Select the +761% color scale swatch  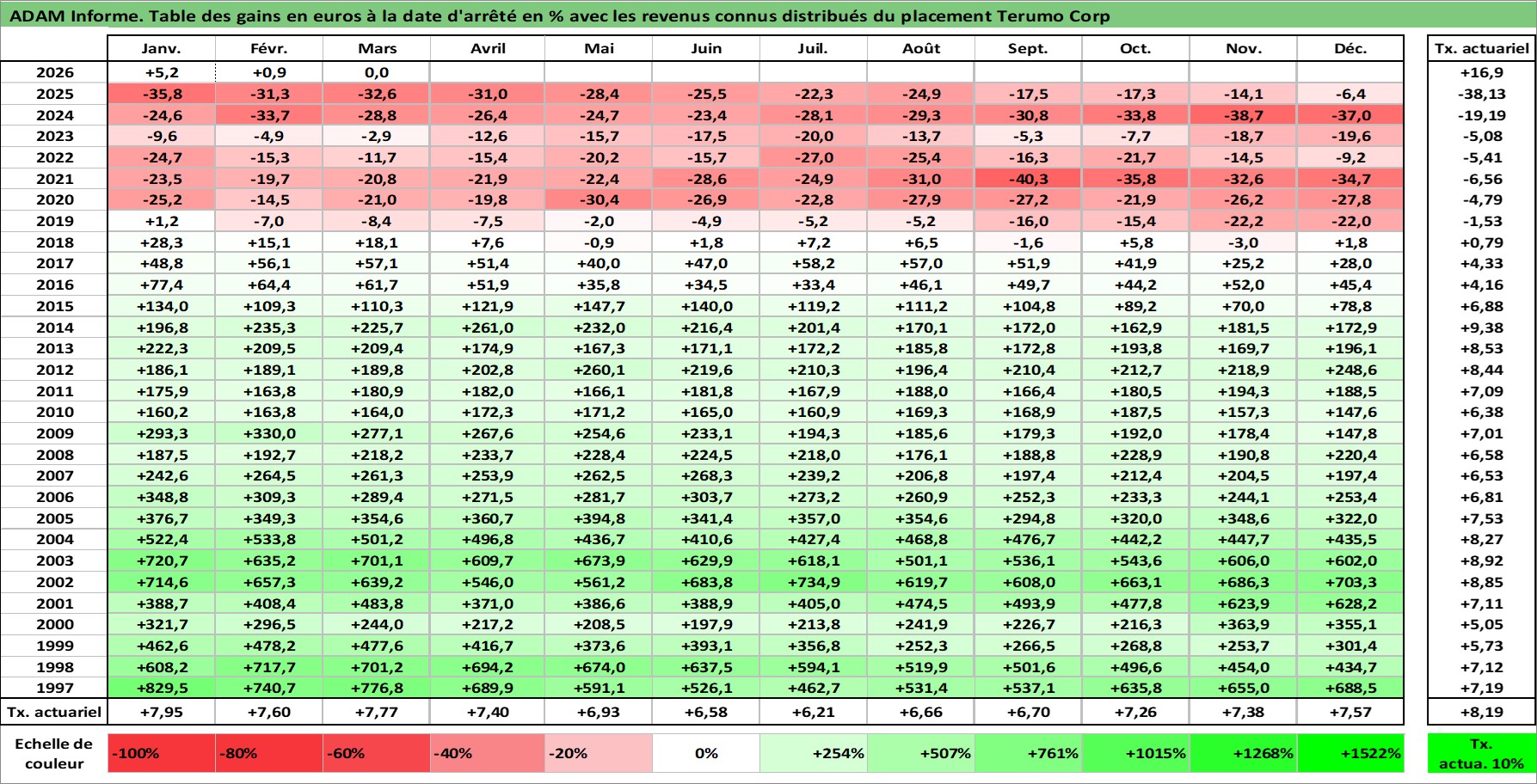pyautogui.click(x=1028, y=753)
